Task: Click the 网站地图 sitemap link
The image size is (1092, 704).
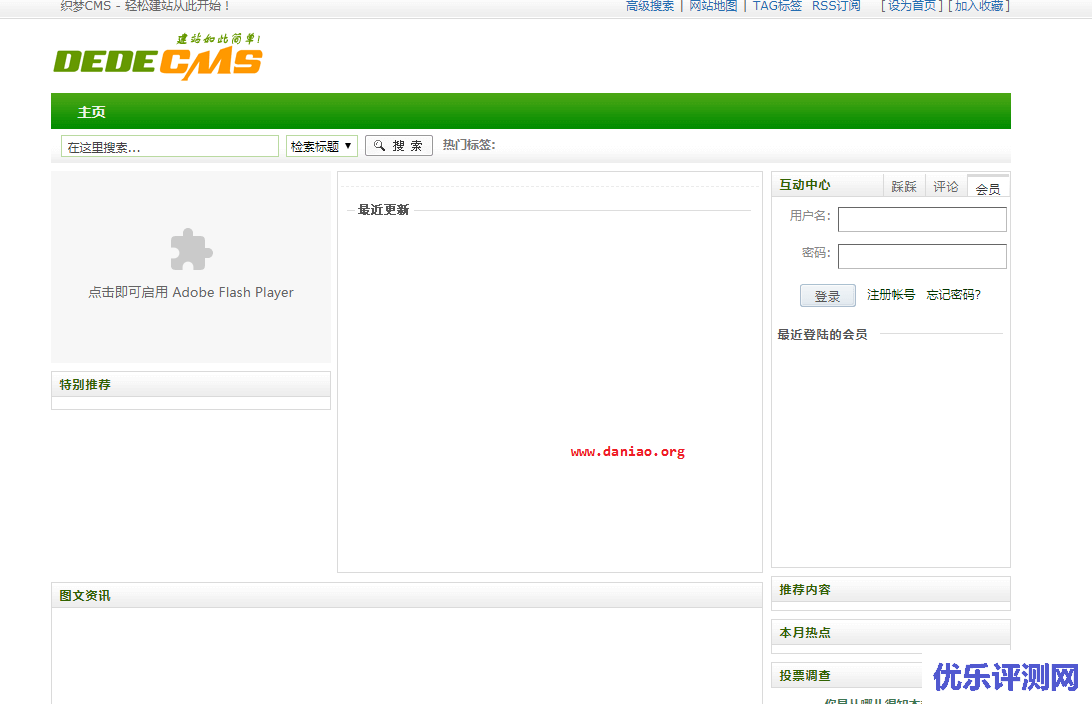Action: [713, 6]
